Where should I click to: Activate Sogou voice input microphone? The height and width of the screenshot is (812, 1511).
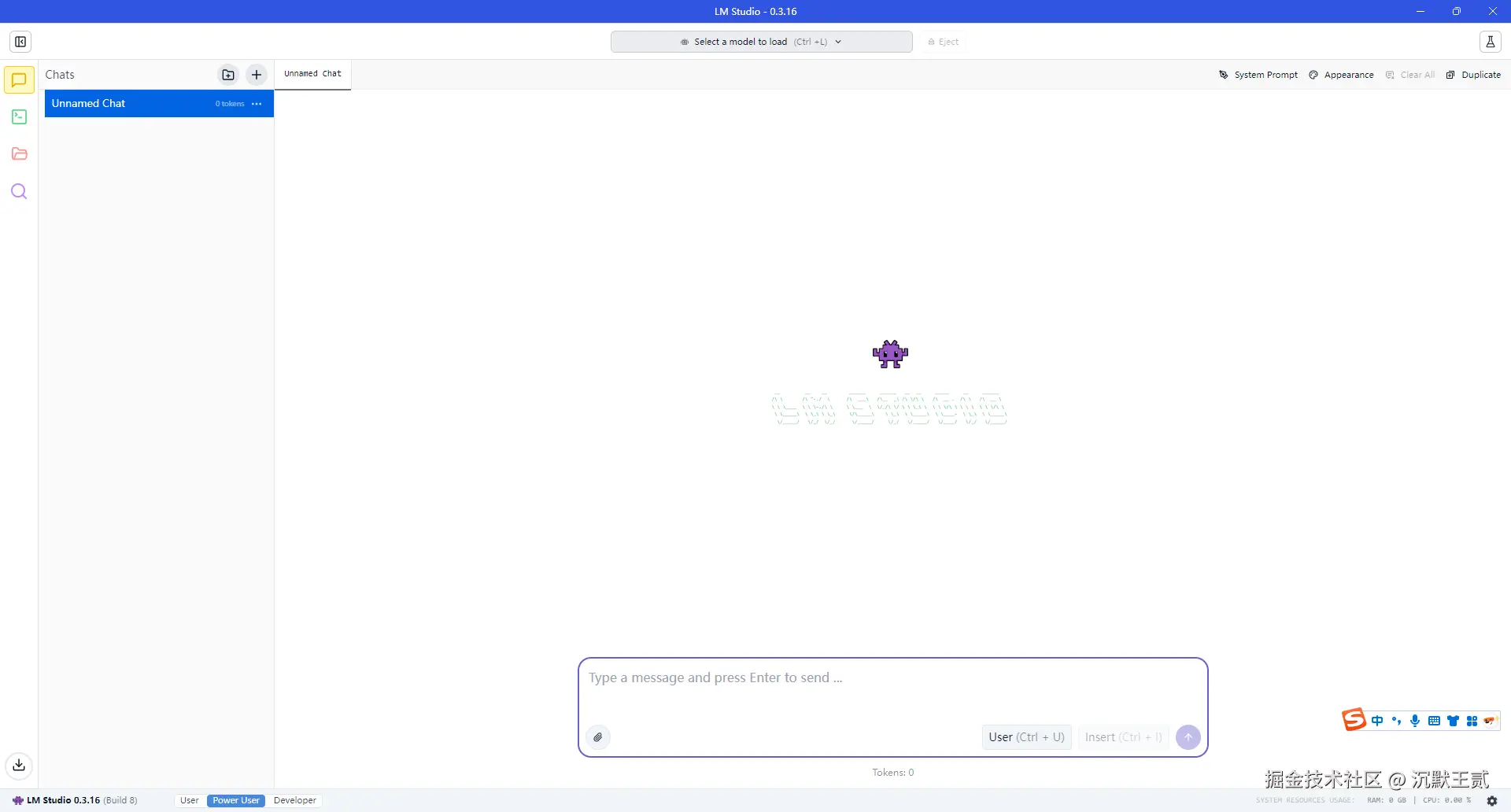(1415, 721)
